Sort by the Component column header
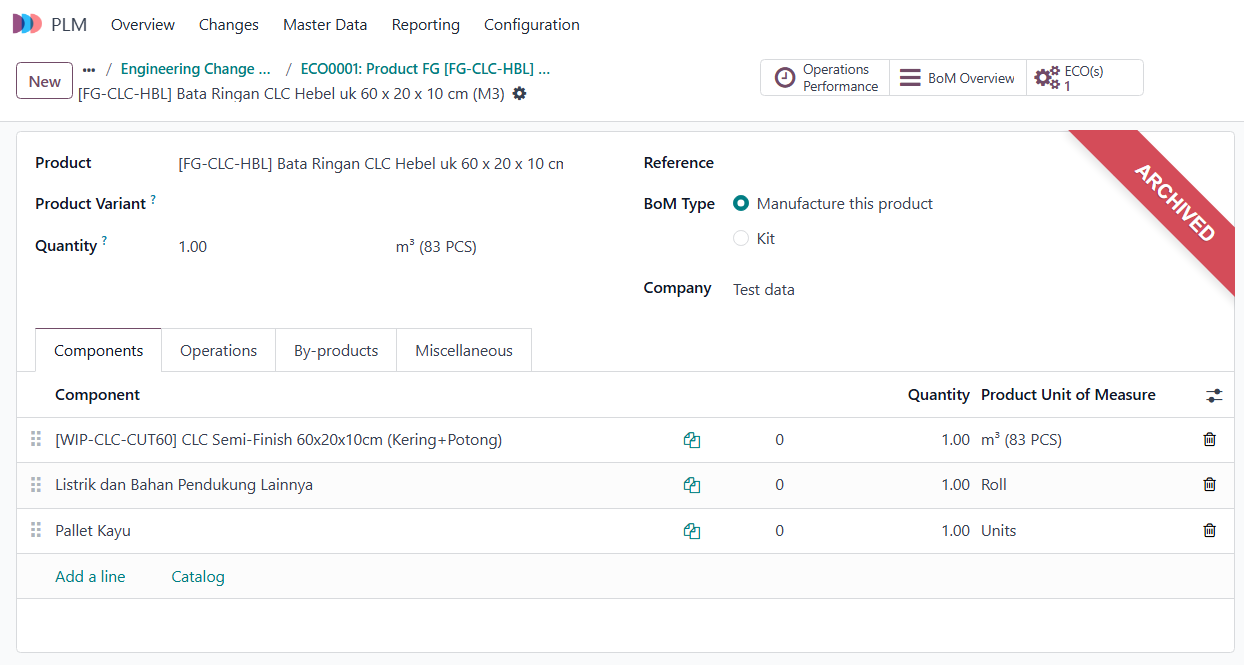This screenshot has width=1244, height=665. pos(97,395)
